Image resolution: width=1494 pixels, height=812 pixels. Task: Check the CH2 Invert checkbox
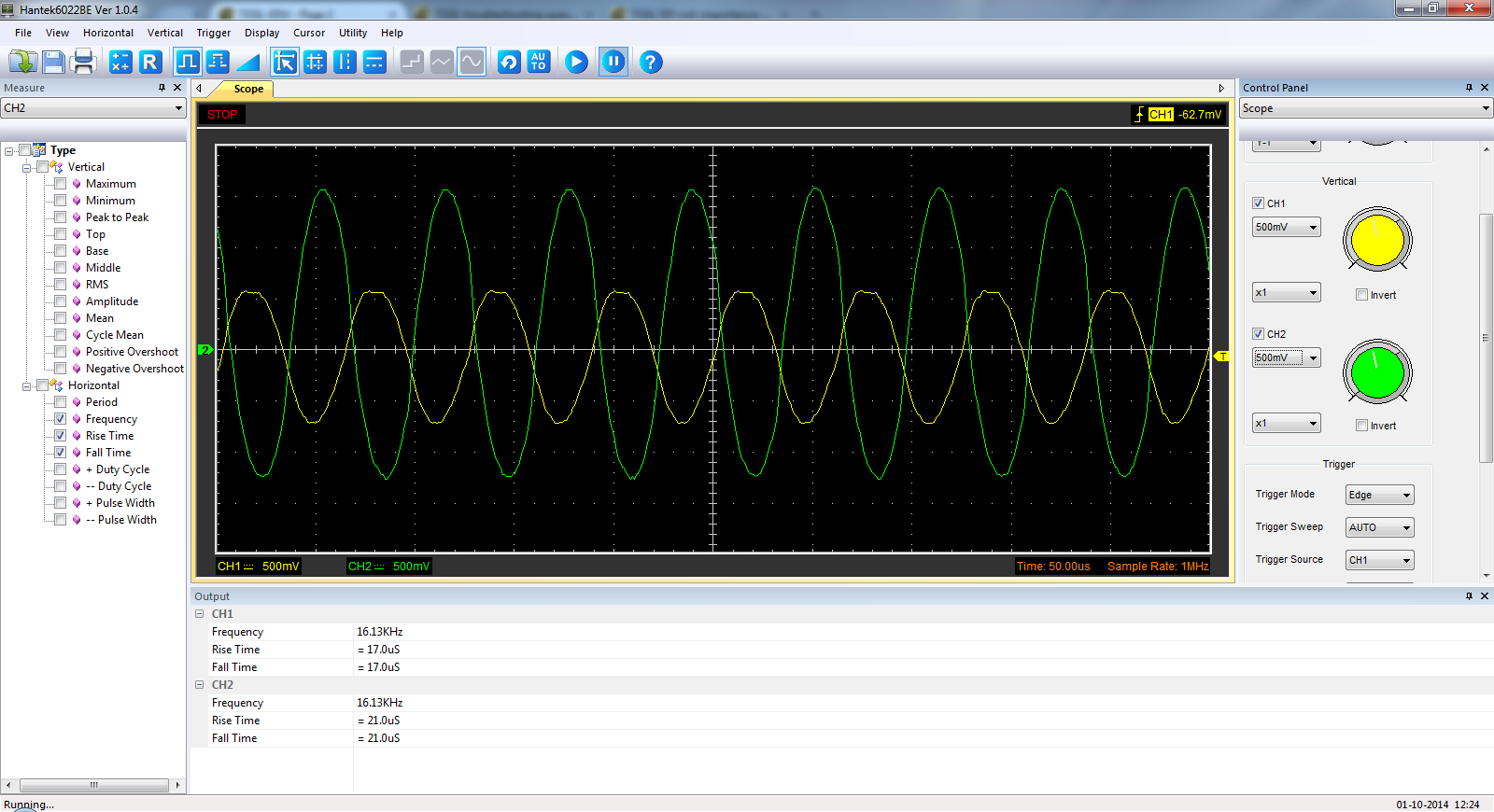[x=1361, y=426]
